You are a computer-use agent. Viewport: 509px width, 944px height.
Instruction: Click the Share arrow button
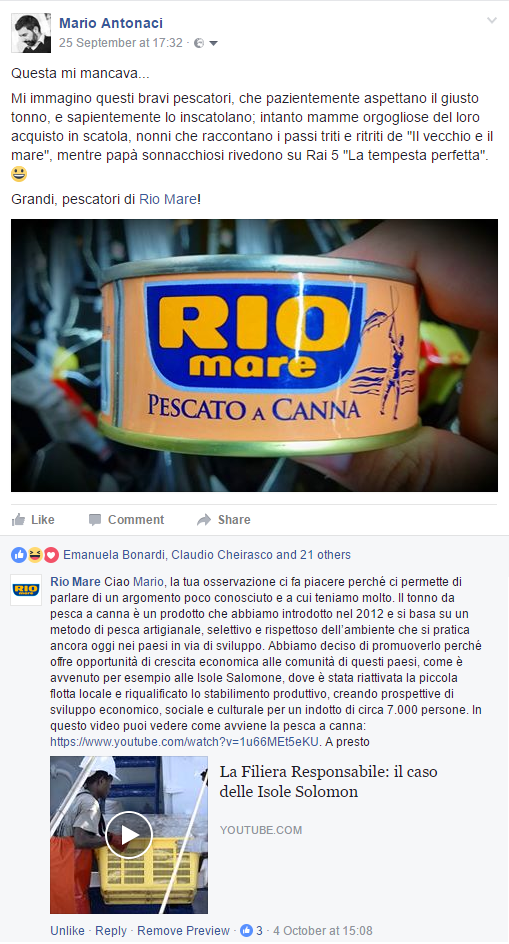[223, 520]
